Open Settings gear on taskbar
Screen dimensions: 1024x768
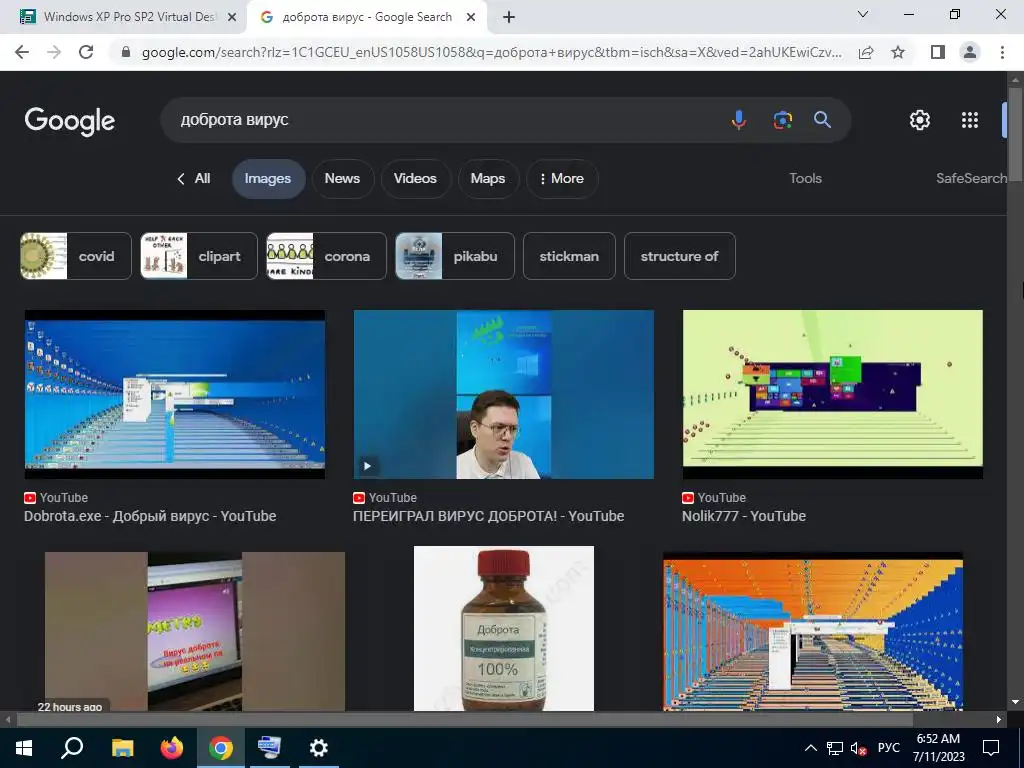point(319,748)
